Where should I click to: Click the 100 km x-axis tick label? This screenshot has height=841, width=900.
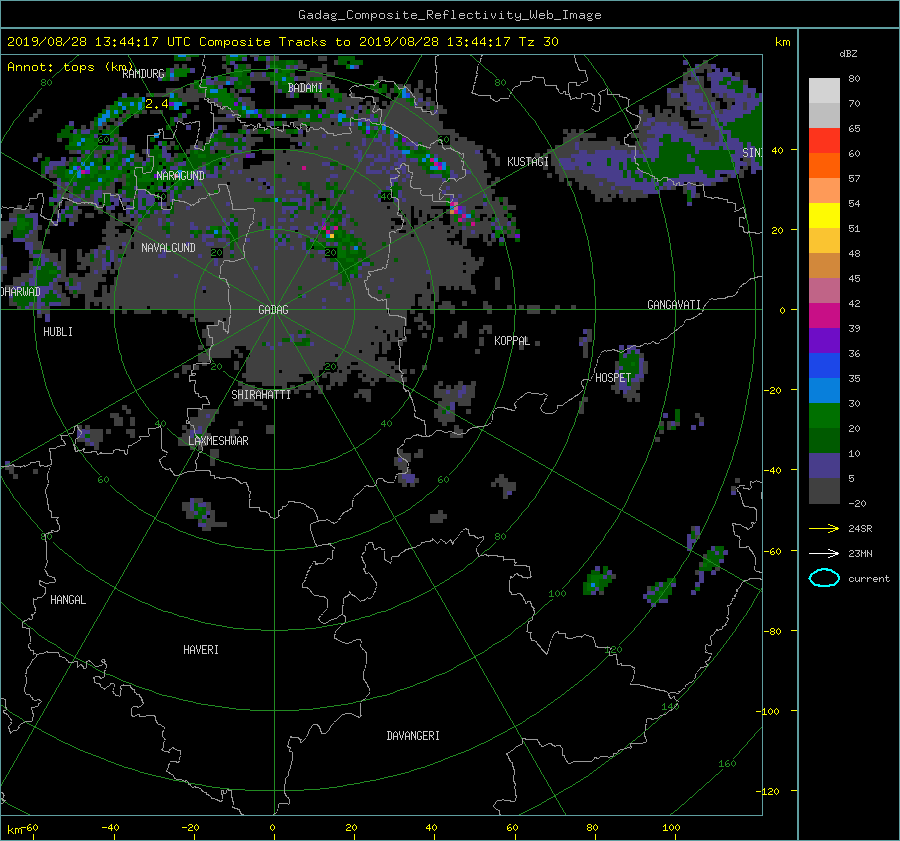(x=671, y=828)
